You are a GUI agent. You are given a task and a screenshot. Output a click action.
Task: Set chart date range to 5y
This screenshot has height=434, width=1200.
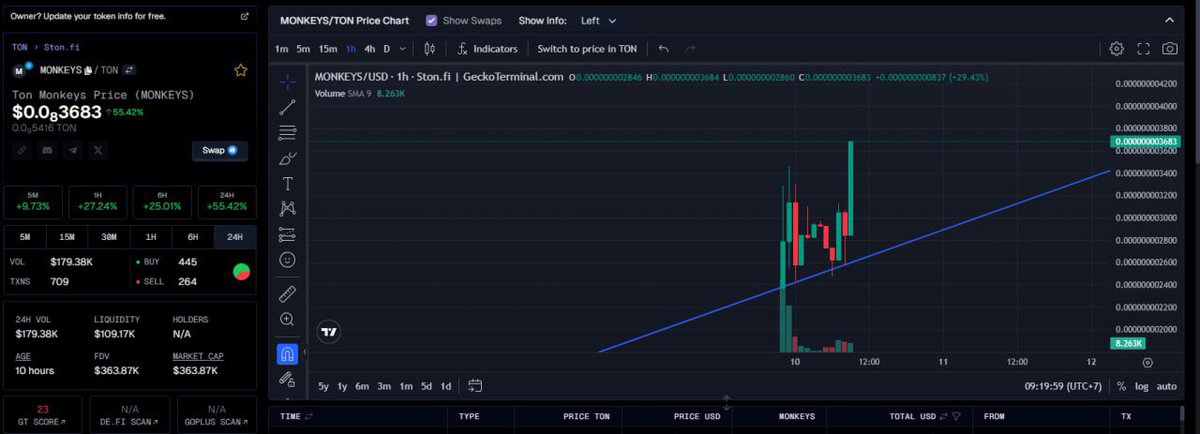[x=324, y=386]
